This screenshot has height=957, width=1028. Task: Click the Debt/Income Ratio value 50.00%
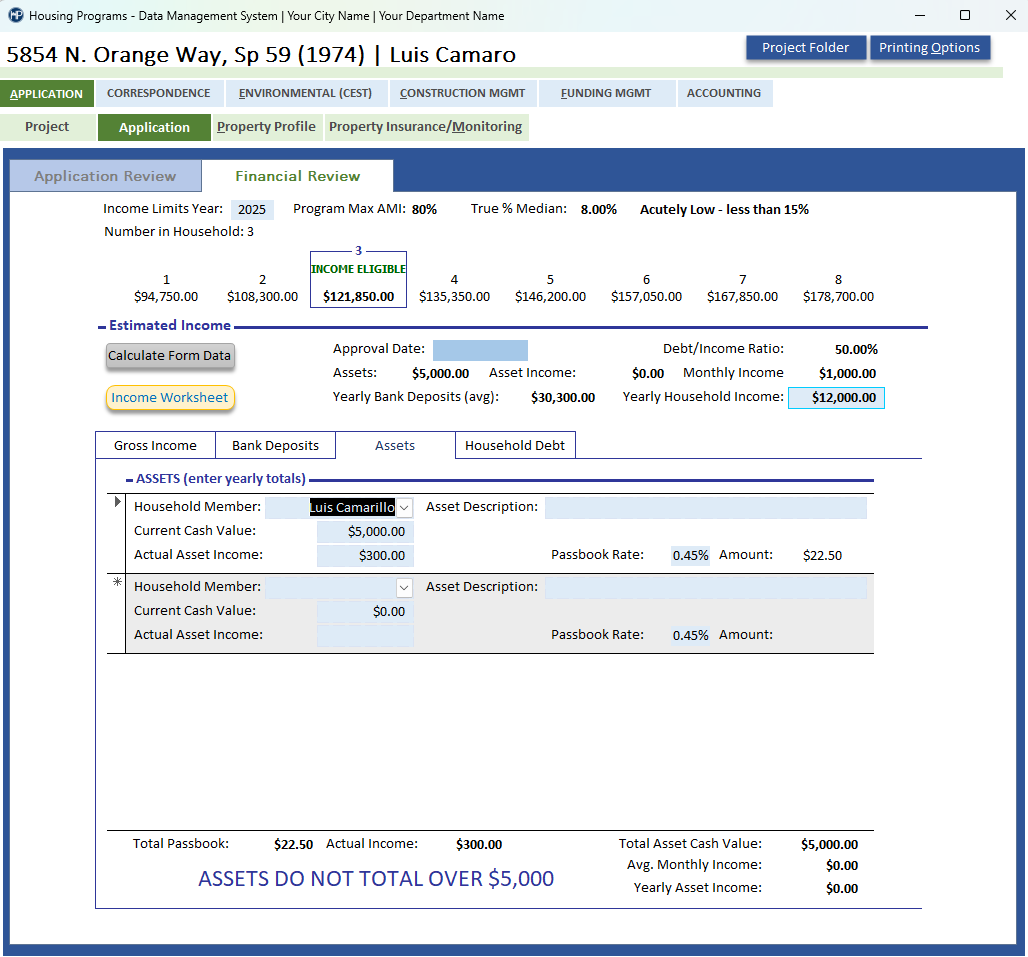856,349
